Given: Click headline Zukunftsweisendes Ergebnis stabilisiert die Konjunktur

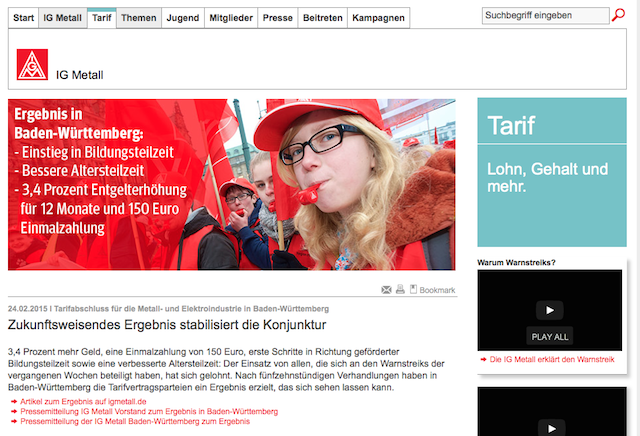Looking at the screenshot, I should [167, 325].
